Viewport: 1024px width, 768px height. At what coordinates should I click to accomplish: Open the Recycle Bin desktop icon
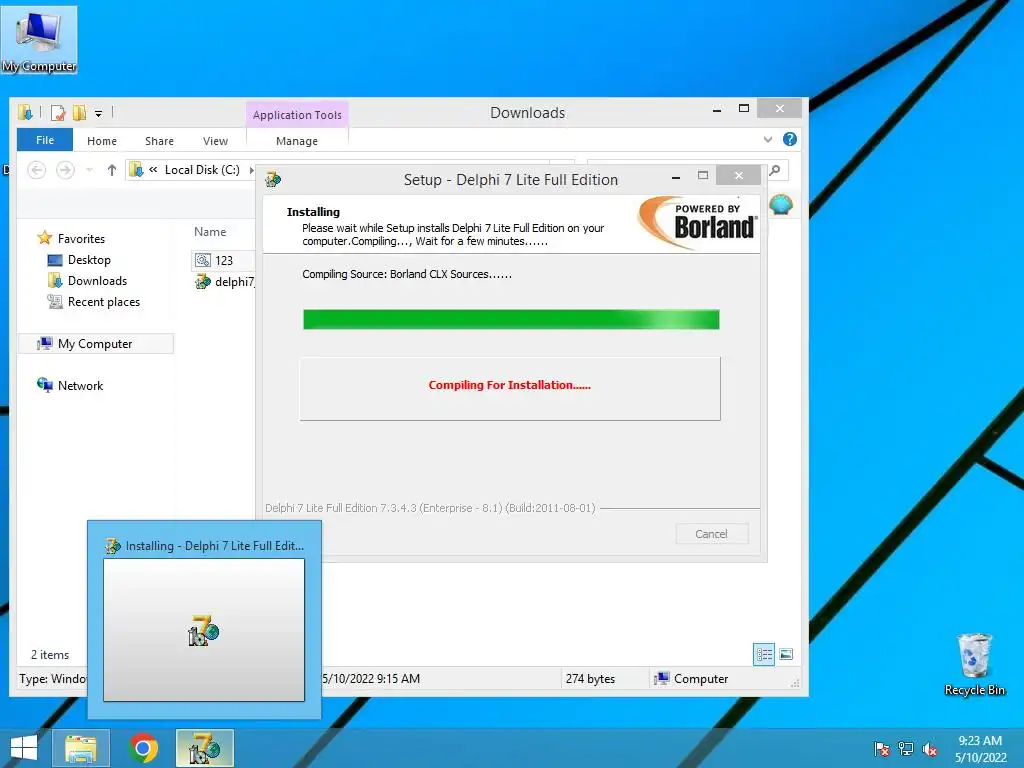pos(974,665)
